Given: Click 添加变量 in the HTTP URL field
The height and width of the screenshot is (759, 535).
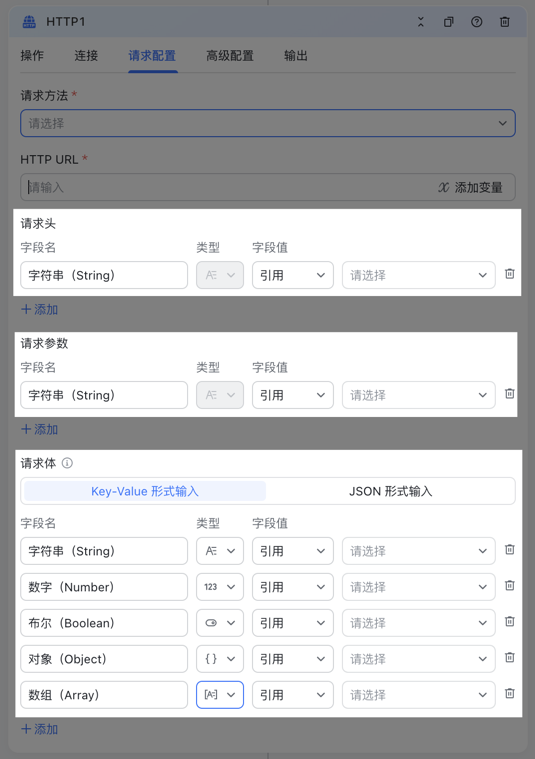Looking at the screenshot, I should click(x=470, y=187).
